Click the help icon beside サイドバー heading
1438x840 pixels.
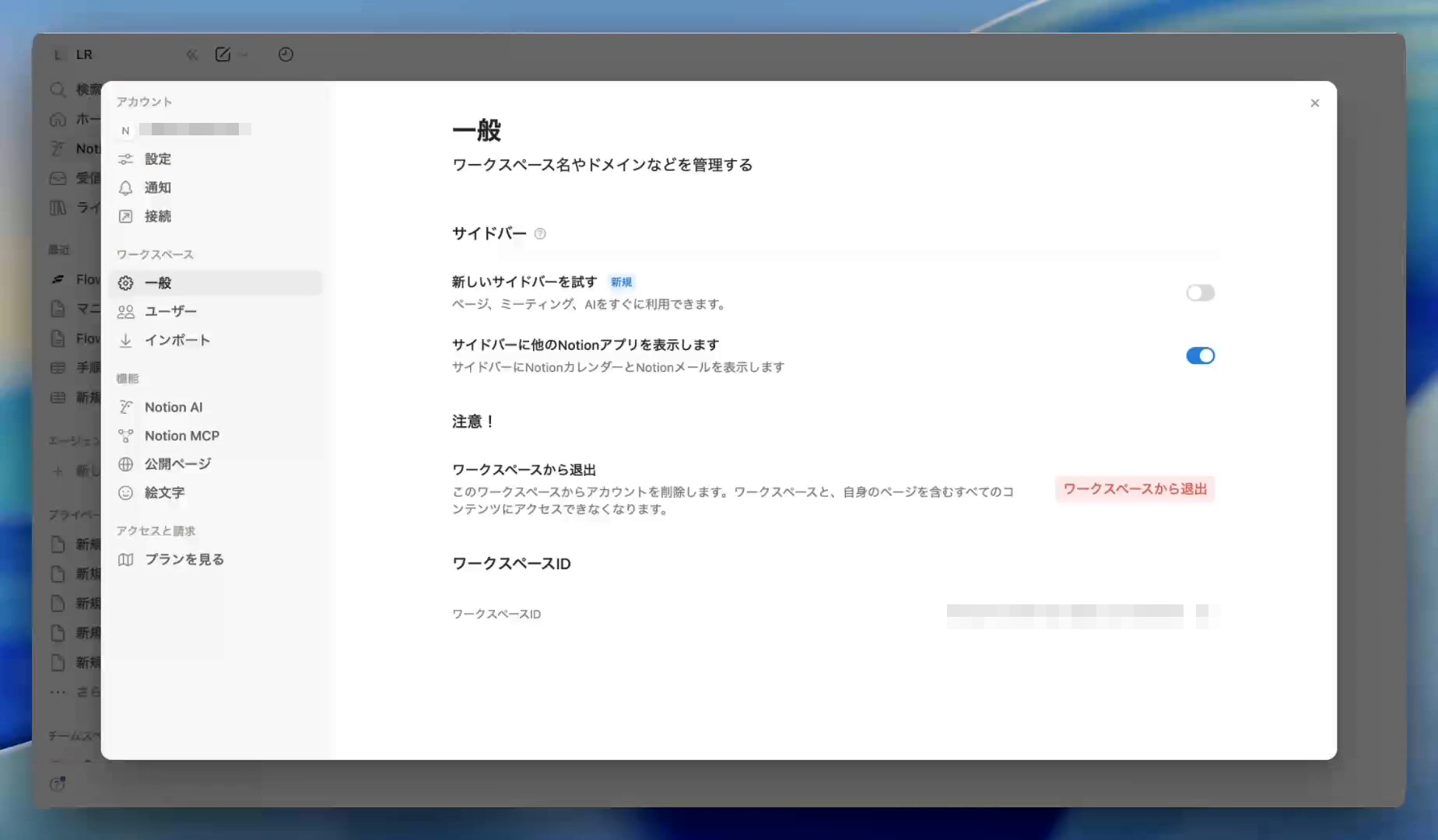tap(540, 233)
